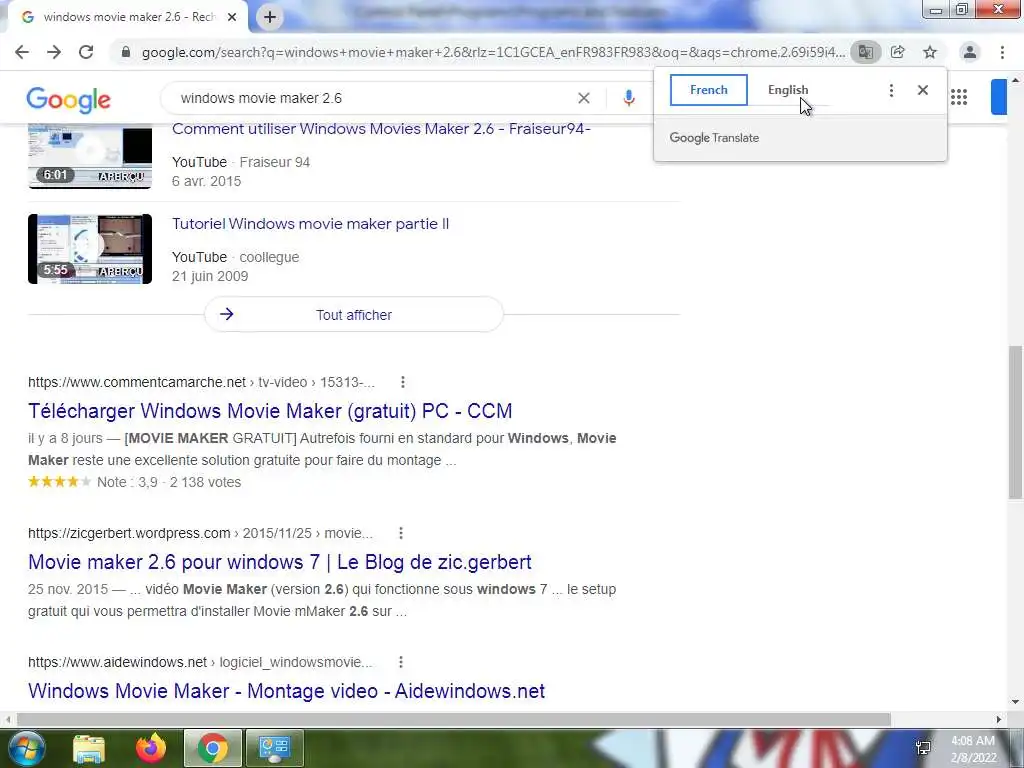This screenshot has height=768, width=1024.
Task: Start voice search with microphone
Action: 628,98
